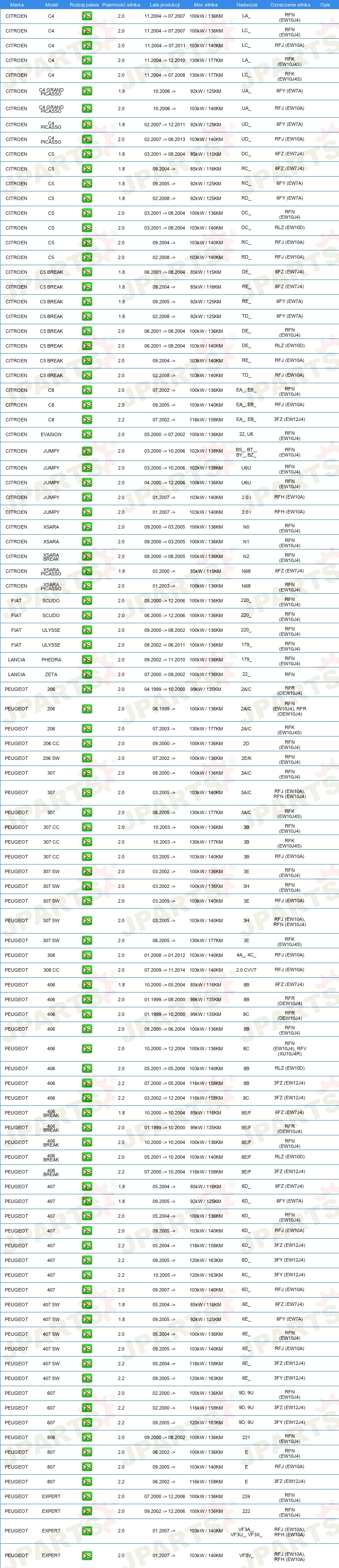Click the 'Oznaczenie silnika' column header
Viewport: 339px width, 1568px height.
290,5
